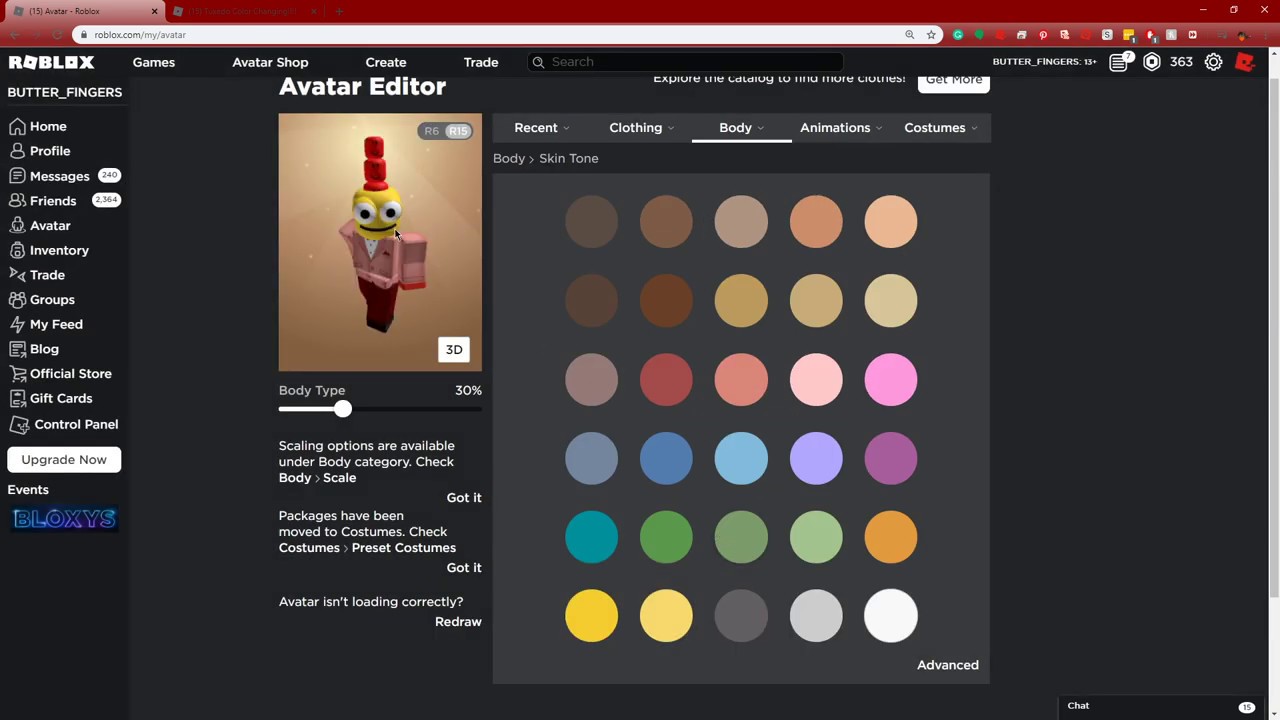Image resolution: width=1280 pixels, height=720 pixels.
Task: Click the Body breadcrumb link
Action: (x=509, y=158)
